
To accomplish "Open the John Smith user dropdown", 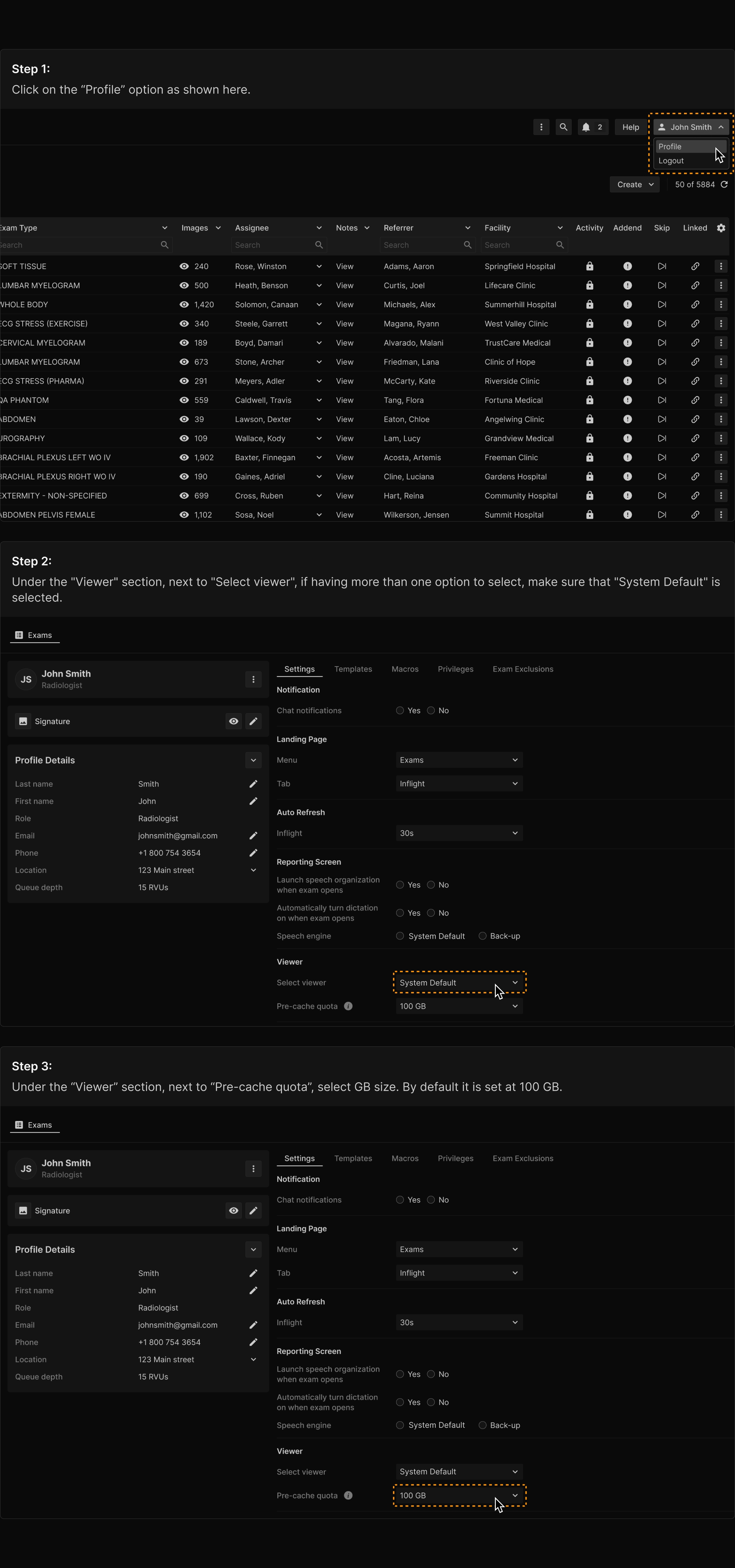I will click(691, 127).
